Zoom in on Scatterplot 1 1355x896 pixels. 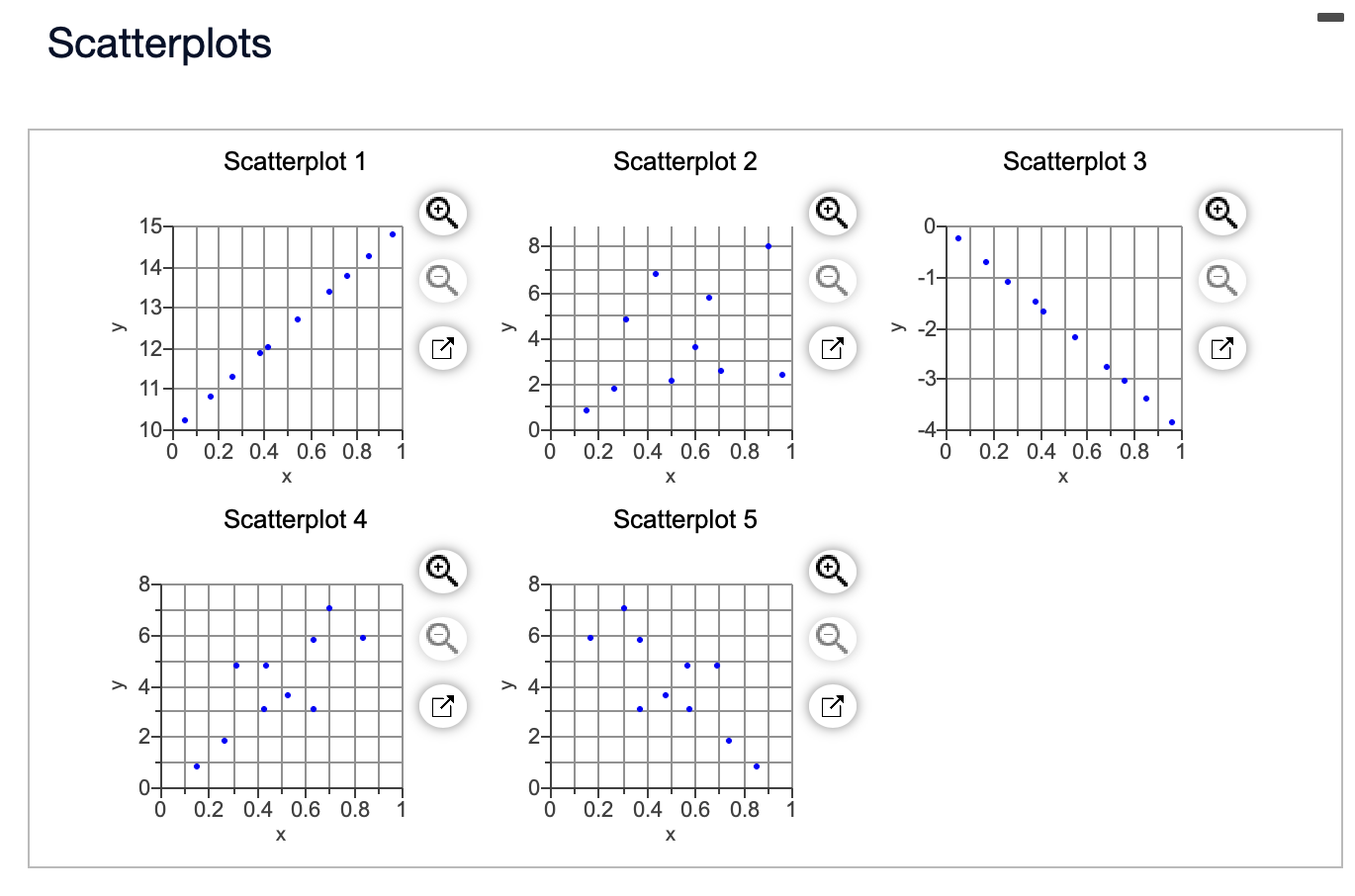tap(442, 213)
